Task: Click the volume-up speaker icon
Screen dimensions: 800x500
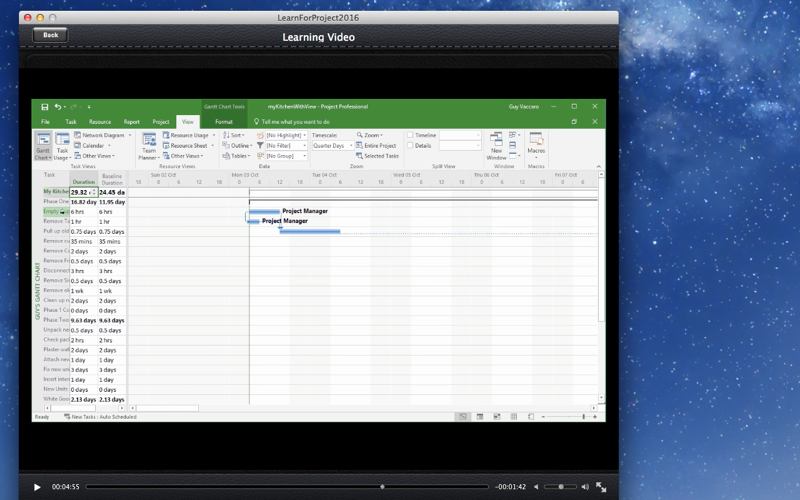Action: tap(585, 487)
